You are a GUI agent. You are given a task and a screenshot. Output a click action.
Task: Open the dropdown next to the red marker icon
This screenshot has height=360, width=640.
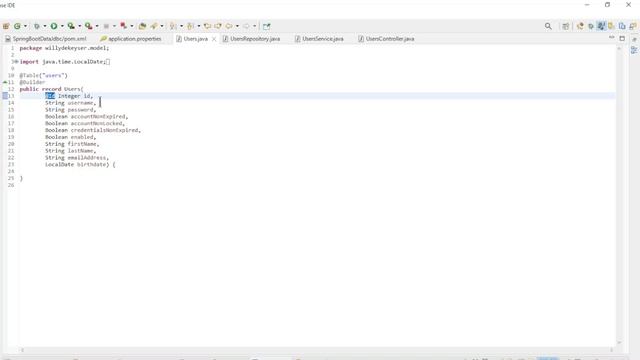[x=132, y=26]
